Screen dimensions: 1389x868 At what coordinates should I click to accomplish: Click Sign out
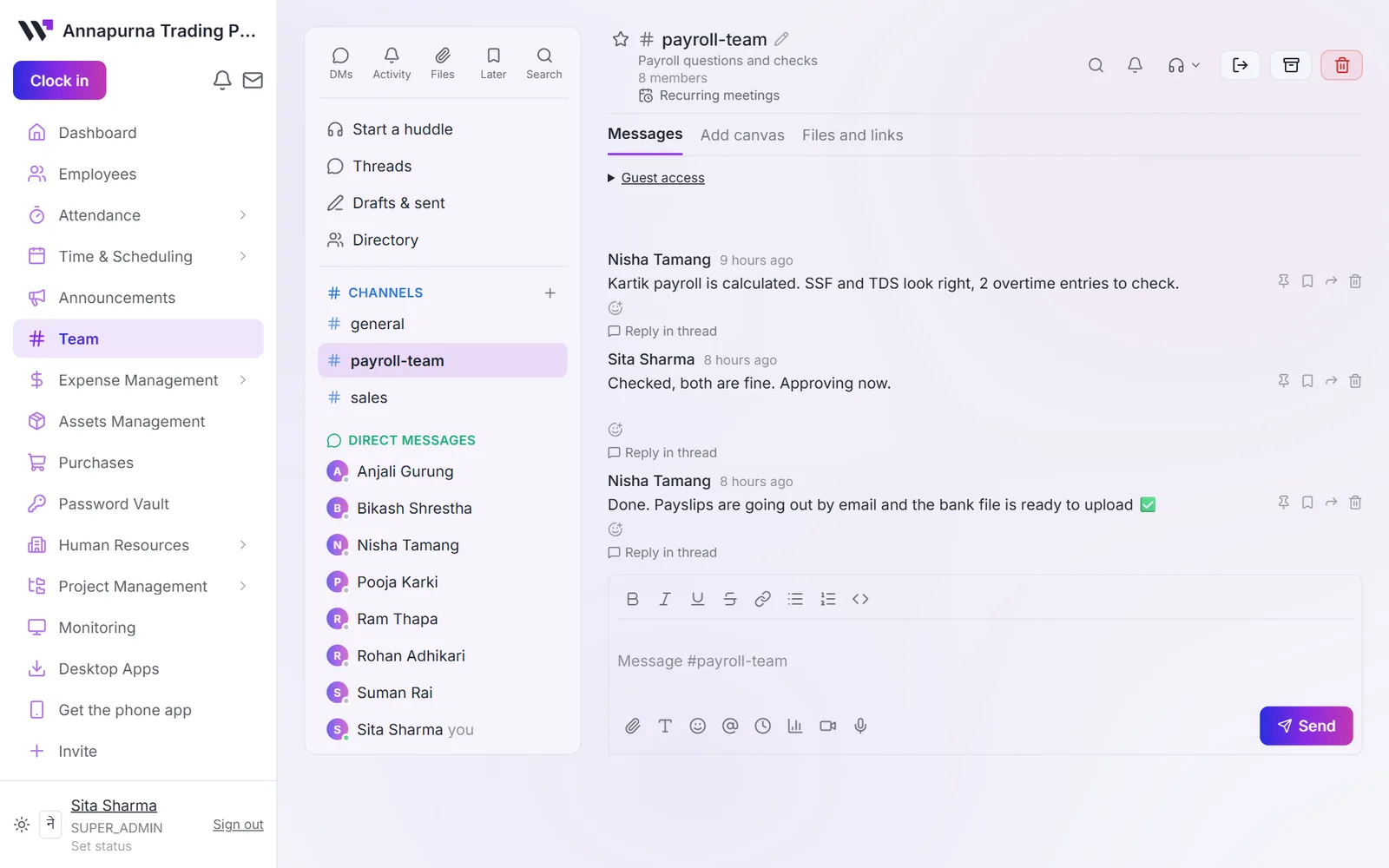(x=238, y=825)
